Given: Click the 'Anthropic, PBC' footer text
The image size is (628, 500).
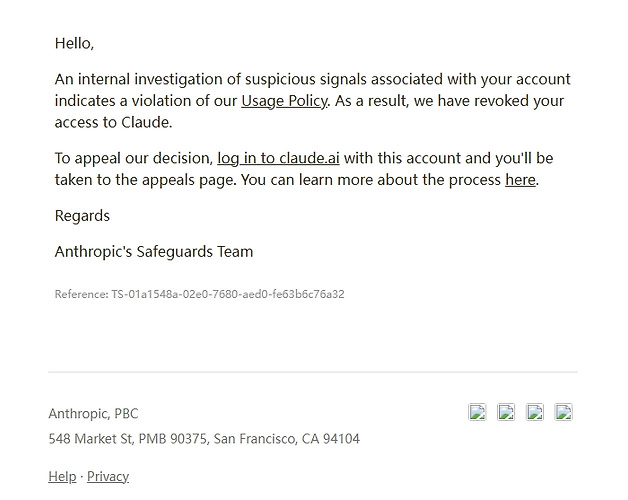Looking at the screenshot, I should (93, 413).
